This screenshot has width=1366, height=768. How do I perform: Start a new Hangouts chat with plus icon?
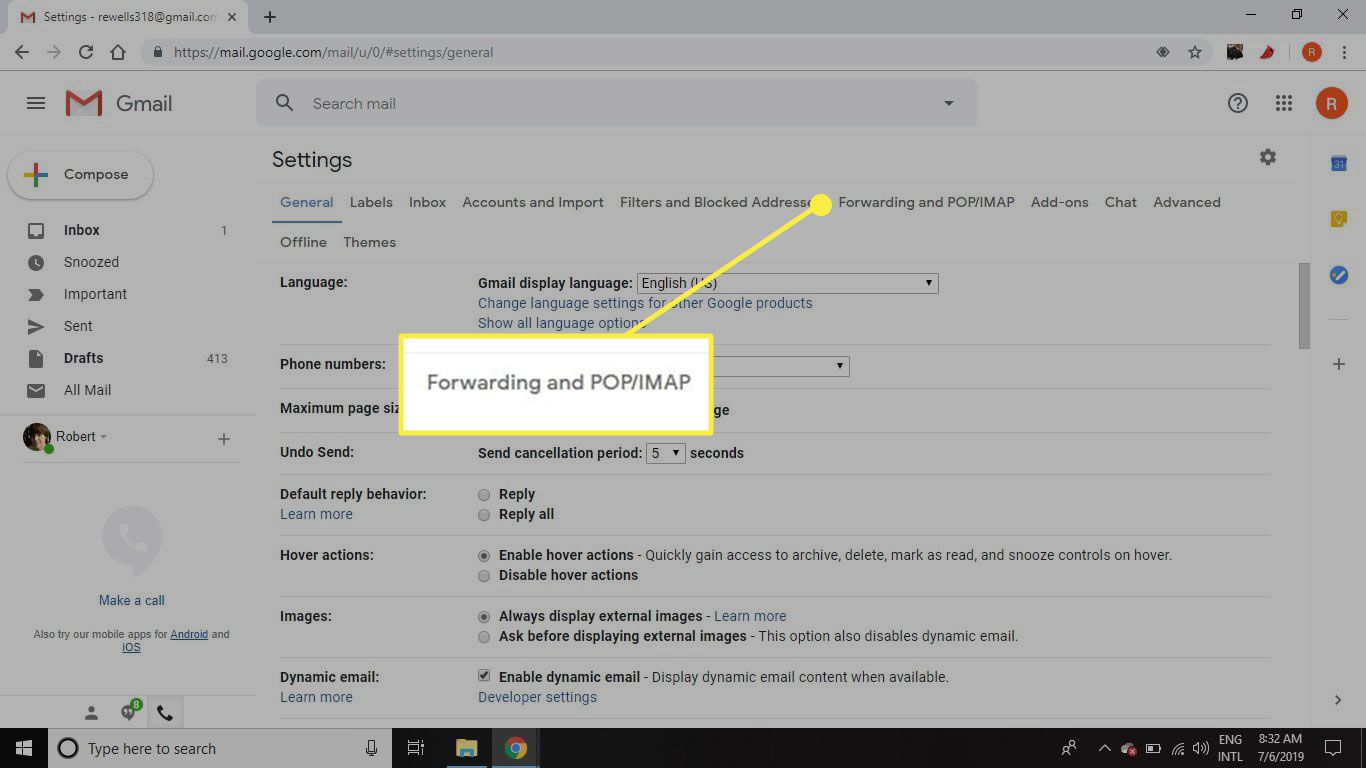click(x=224, y=438)
